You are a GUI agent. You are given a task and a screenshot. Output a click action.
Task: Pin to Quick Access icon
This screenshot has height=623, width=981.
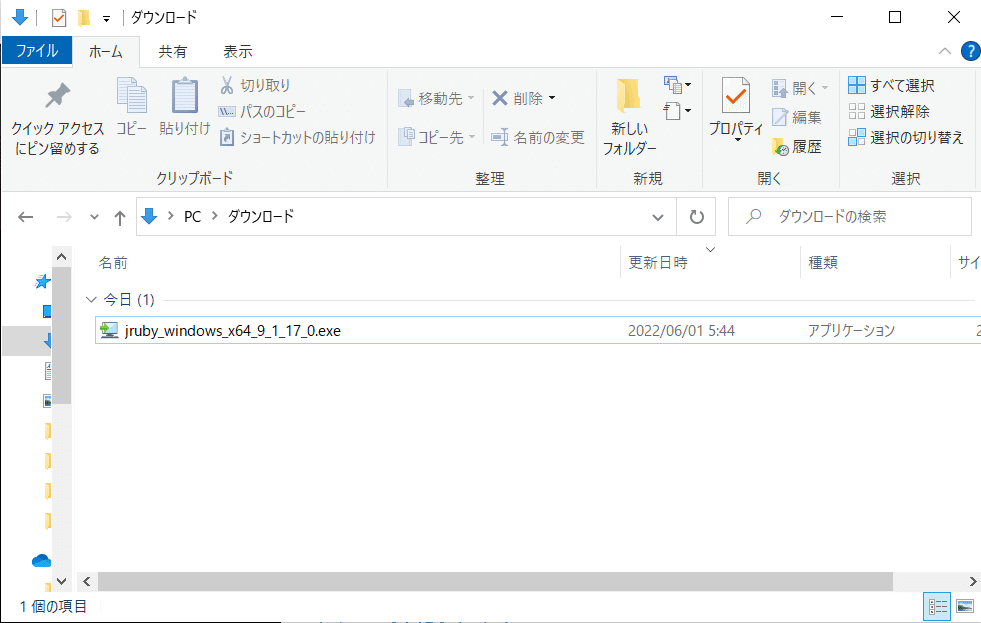point(58,95)
